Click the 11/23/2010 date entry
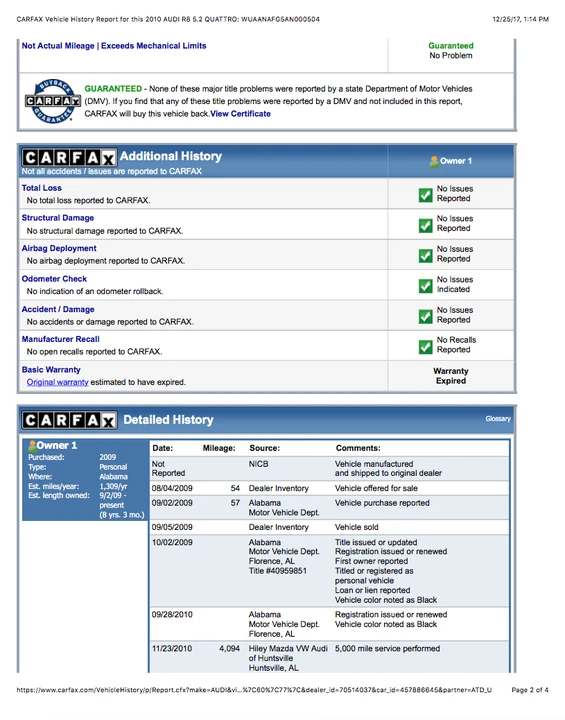The width and height of the screenshot is (565, 720). 172,649
